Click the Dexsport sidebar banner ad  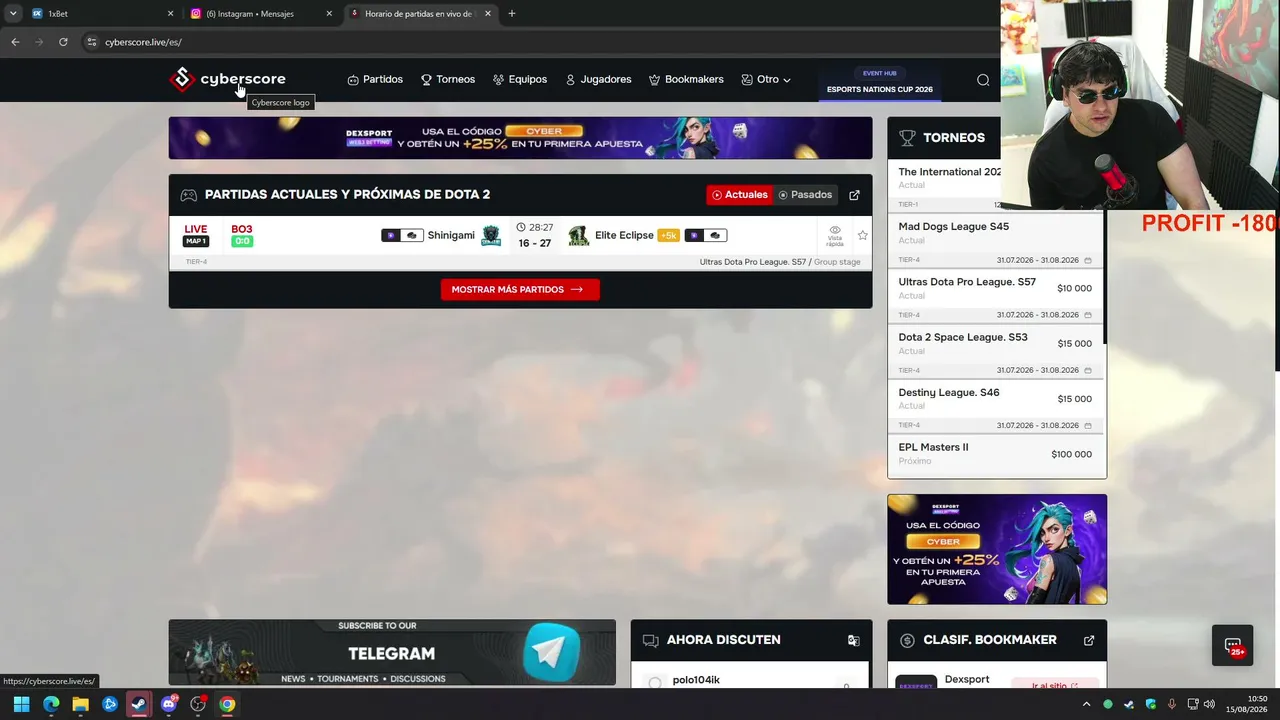click(x=997, y=549)
